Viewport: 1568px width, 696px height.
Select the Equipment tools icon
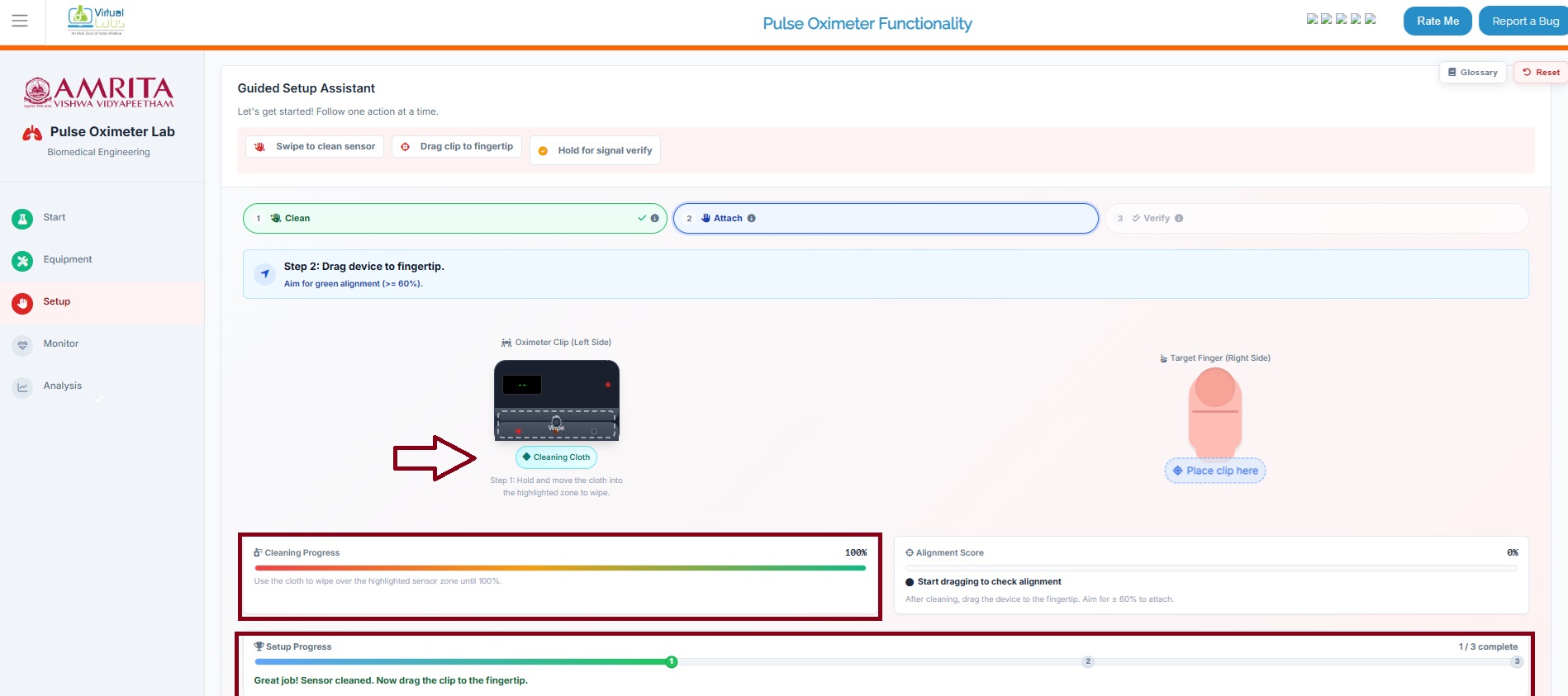point(22,261)
